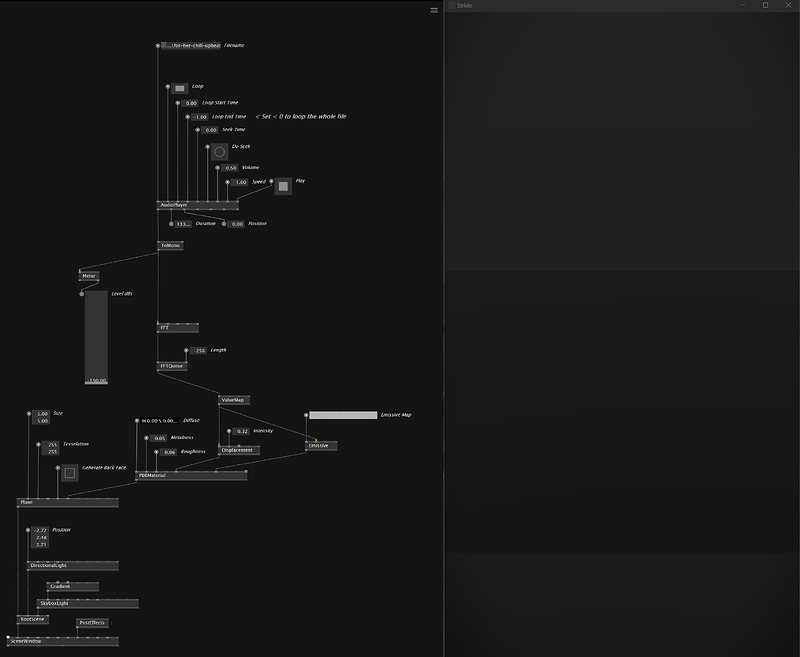
Task: Select the DirectionalLight node
Action: coord(72,566)
